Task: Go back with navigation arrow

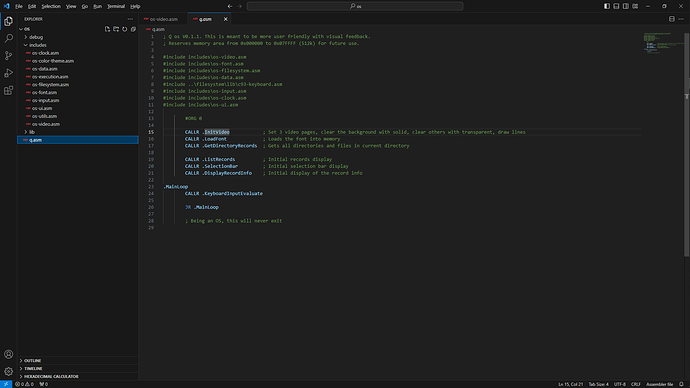Action: click(x=230, y=6)
